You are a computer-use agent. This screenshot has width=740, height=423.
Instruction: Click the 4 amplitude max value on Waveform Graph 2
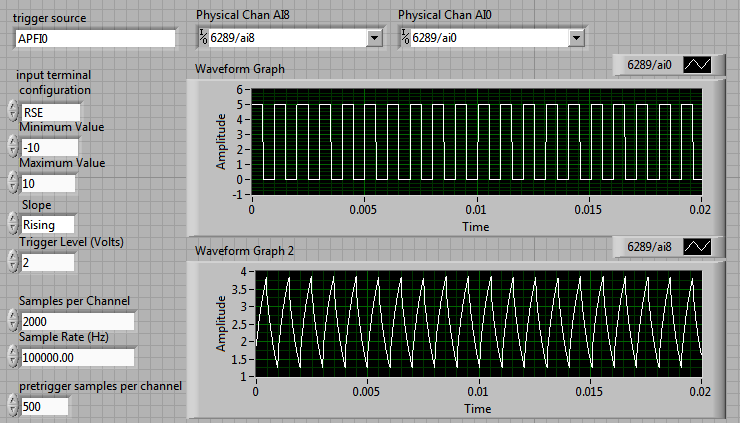tap(244, 271)
